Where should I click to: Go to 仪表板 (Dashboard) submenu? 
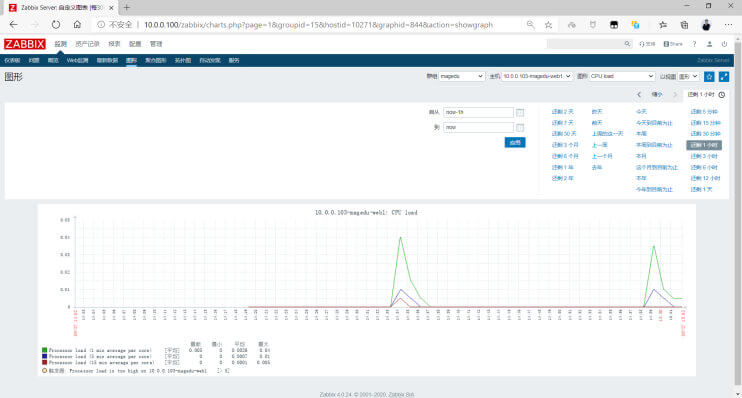coord(12,61)
